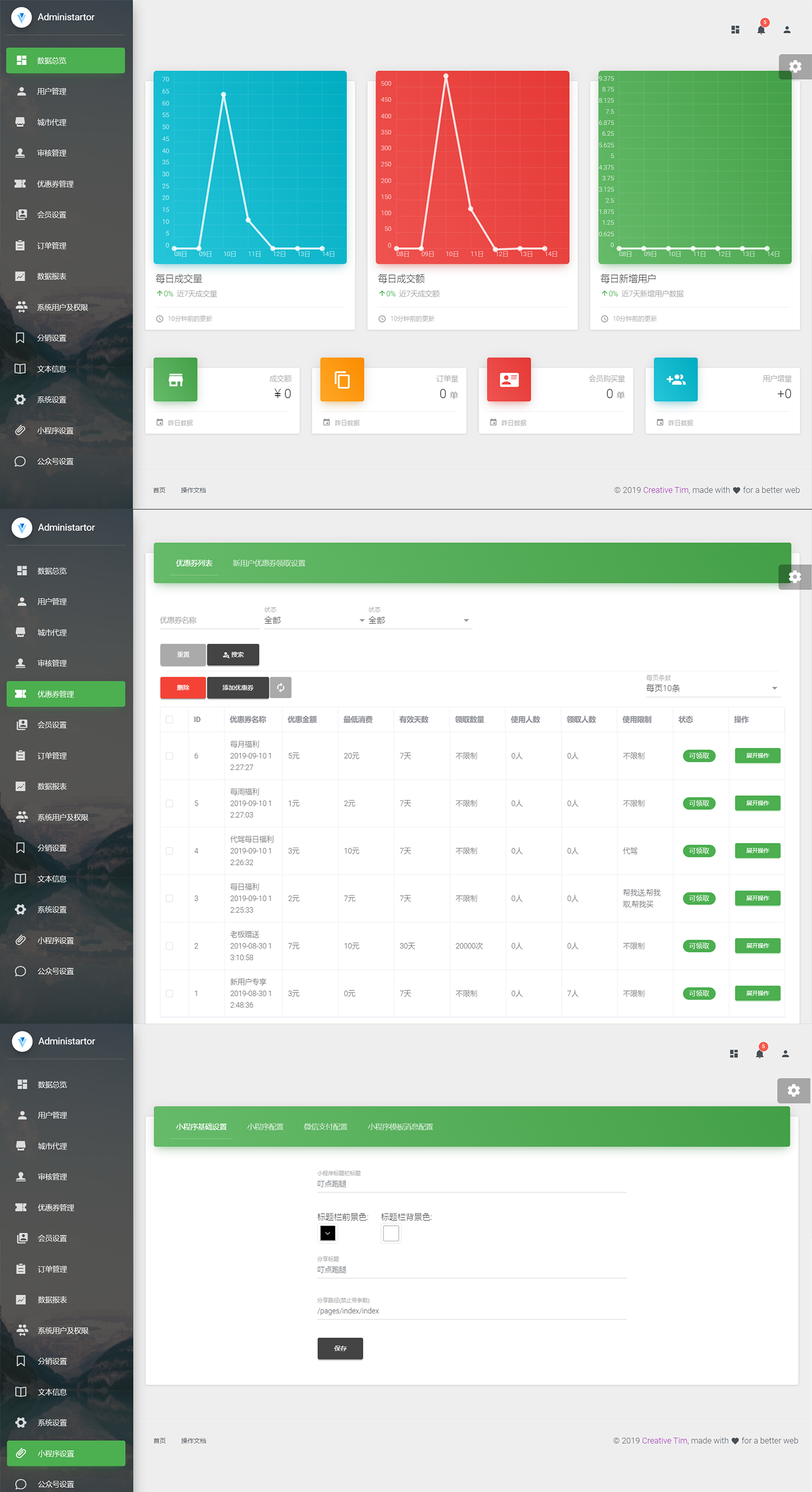
Task: Open the 微信支付配置 tab
Action: pyautogui.click(x=325, y=1126)
